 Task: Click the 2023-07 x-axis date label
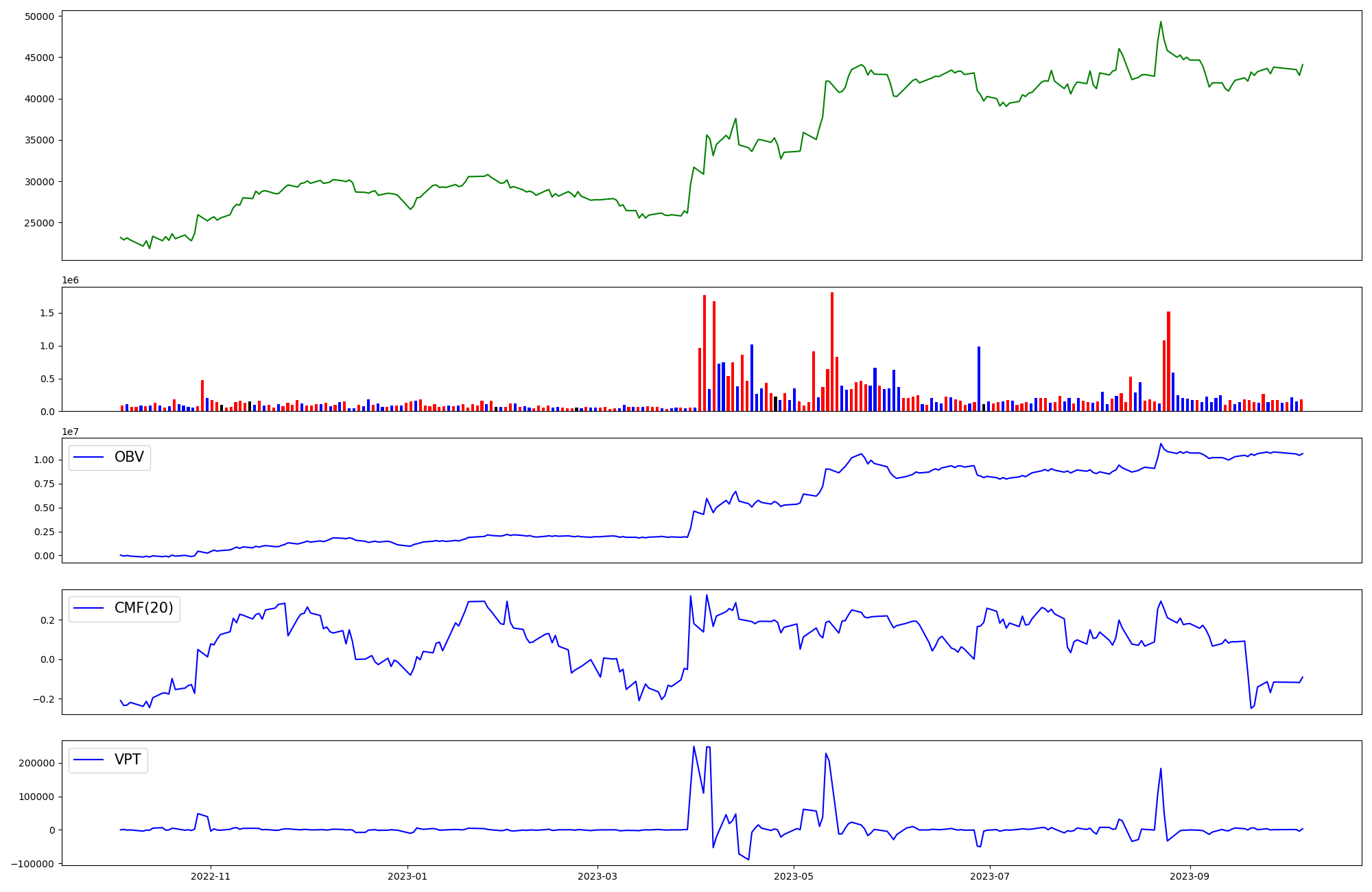991,876
